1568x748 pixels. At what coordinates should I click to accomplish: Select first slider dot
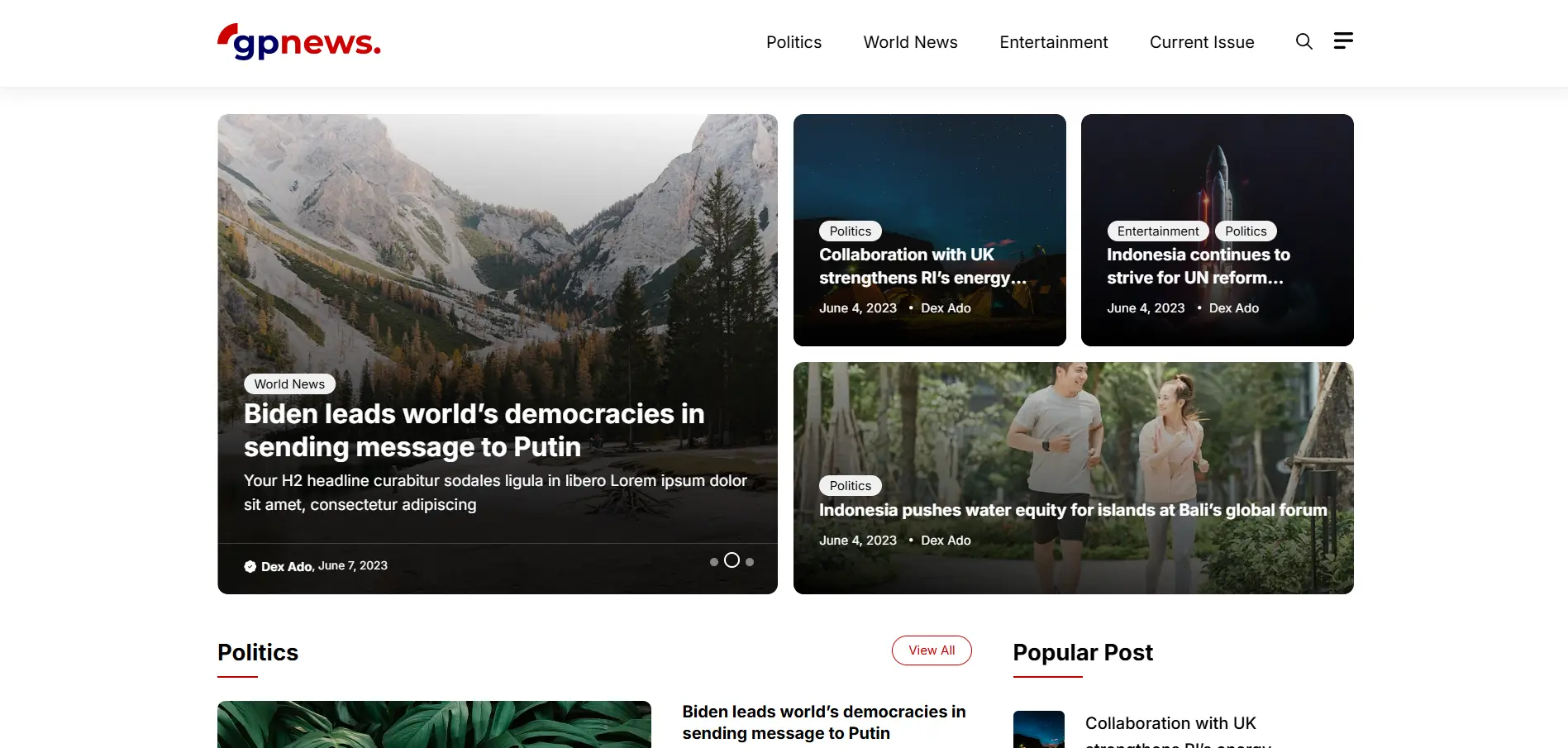click(x=714, y=562)
